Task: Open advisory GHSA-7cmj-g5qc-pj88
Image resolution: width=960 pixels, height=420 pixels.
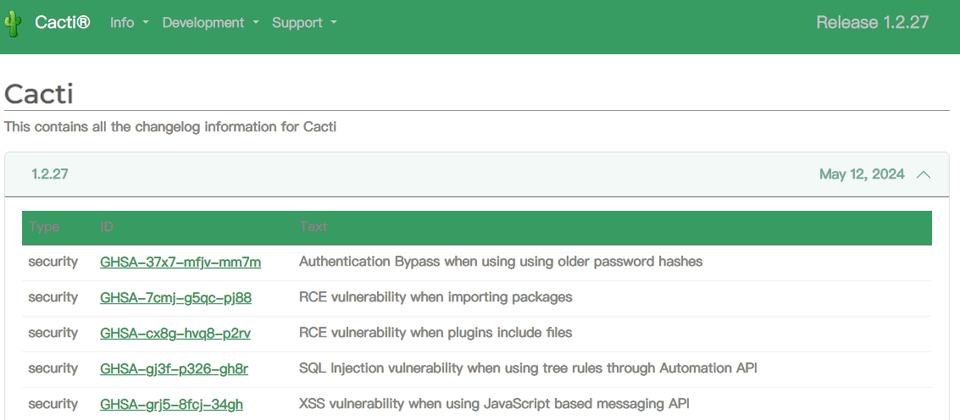Action: pyautogui.click(x=176, y=298)
